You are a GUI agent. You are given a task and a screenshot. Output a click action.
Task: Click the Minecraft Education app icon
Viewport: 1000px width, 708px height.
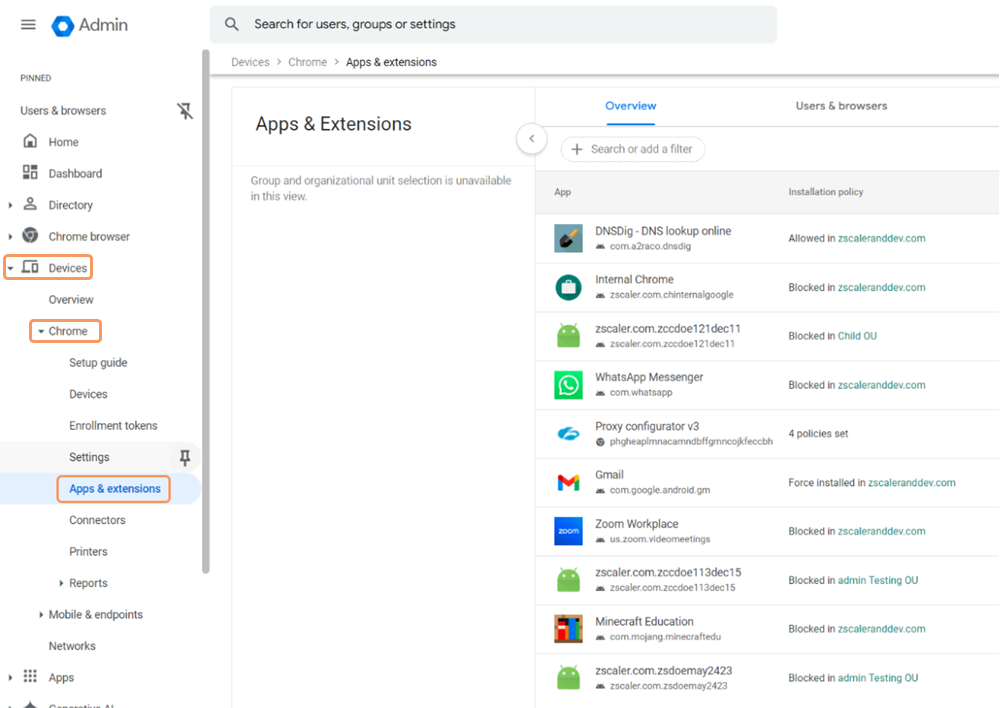pos(568,629)
